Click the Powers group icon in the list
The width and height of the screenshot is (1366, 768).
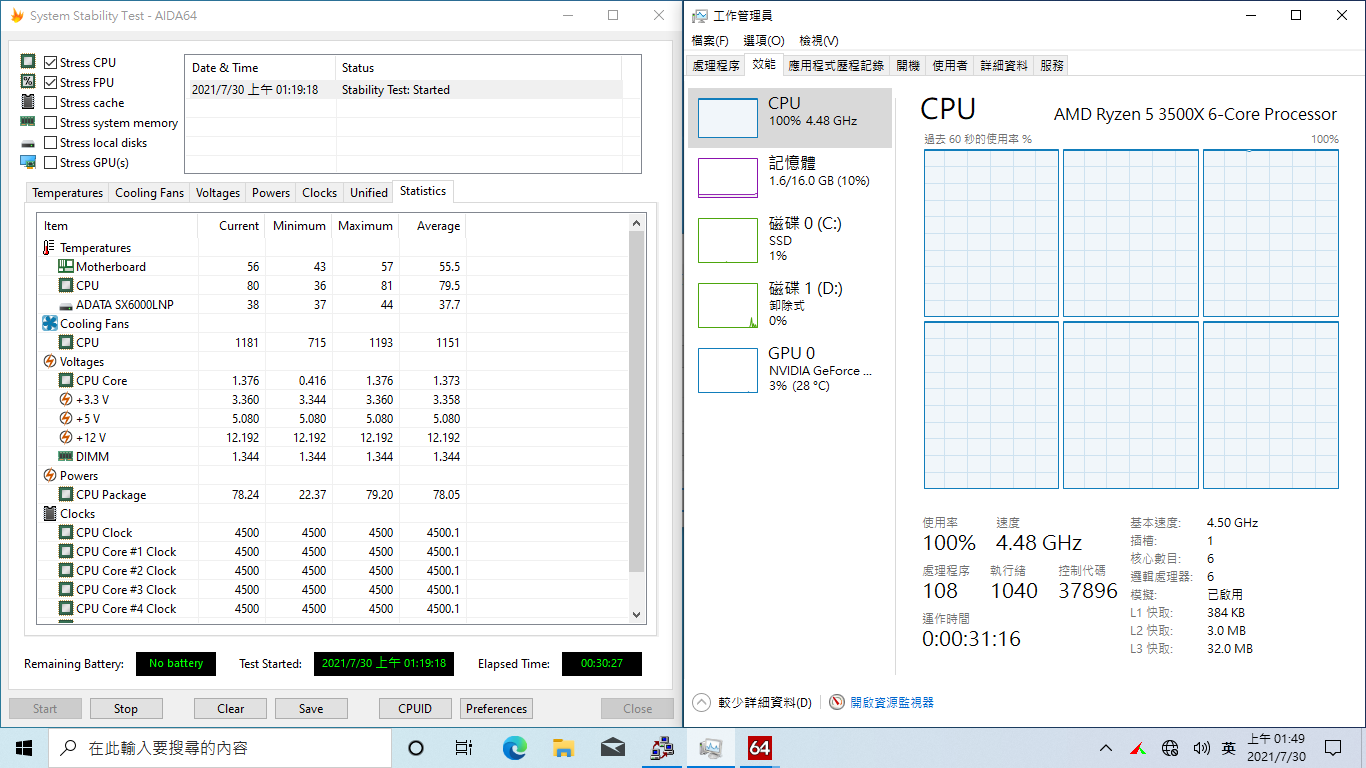pyautogui.click(x=50, y=475)
